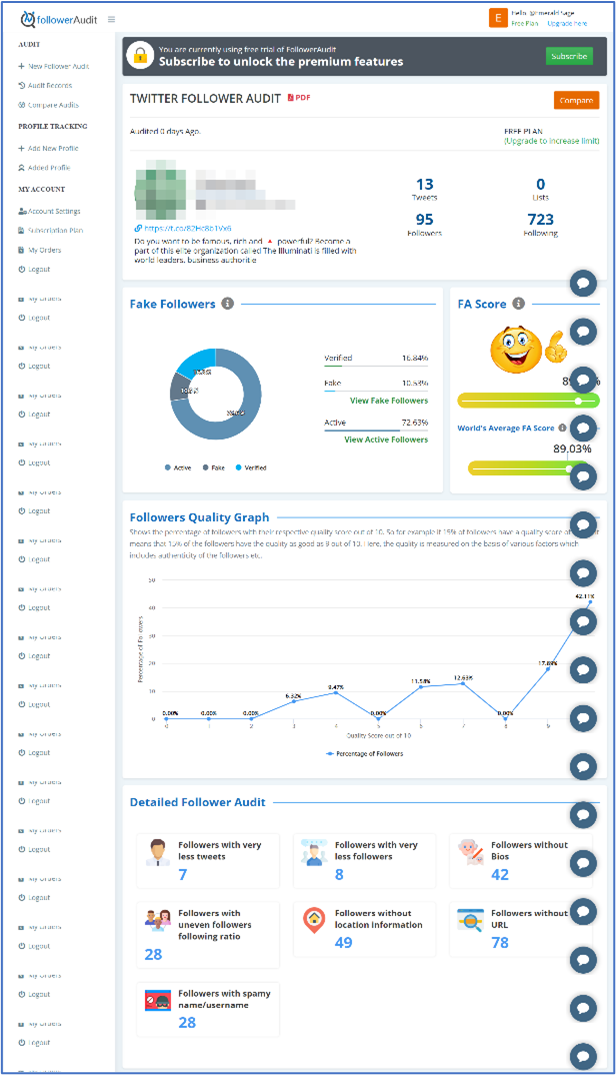Click the Upgrade here link in the header
616x1075 pixels.
tap(567, 23)
